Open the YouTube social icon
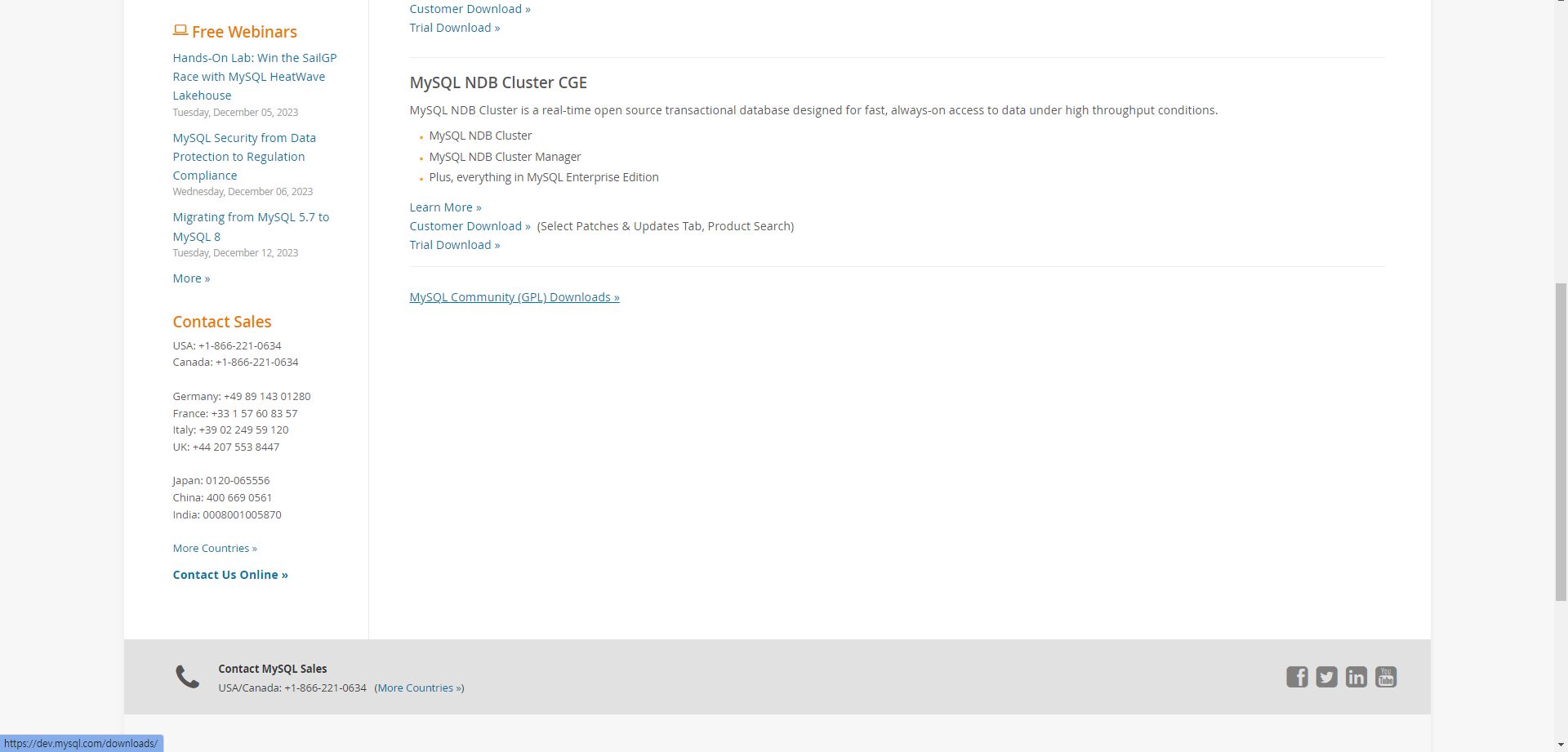 click(x=1386, y=677)
